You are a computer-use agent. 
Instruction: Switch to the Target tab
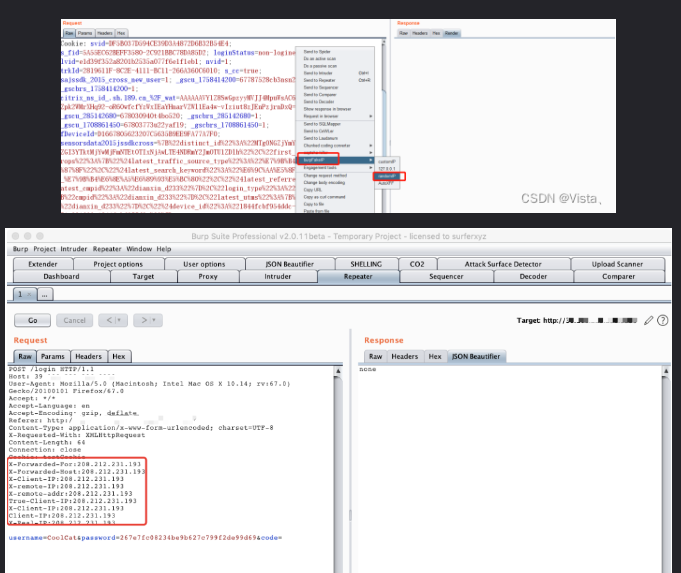[143, 276]
